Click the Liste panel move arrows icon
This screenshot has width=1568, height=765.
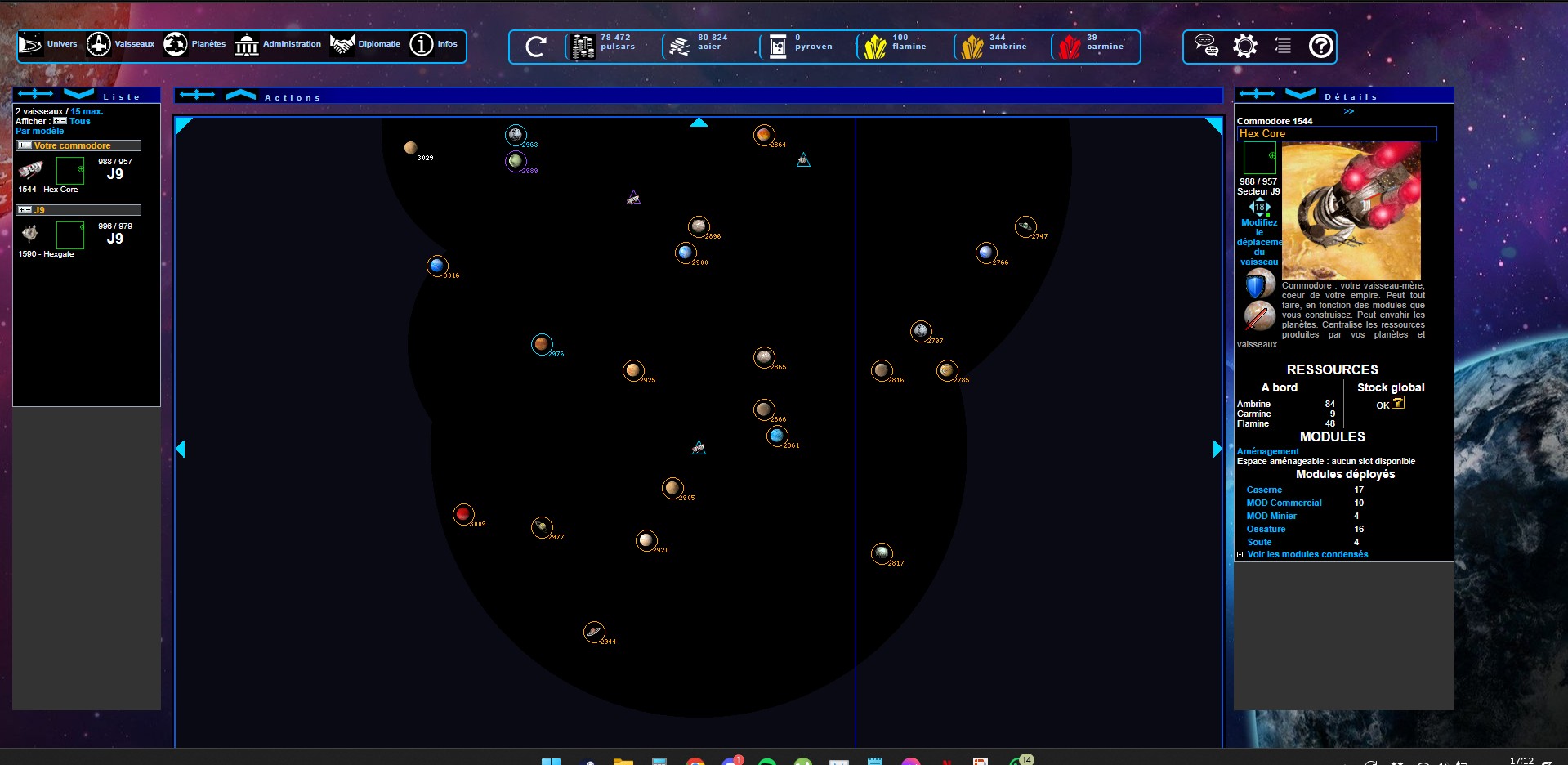click(35, 94)
